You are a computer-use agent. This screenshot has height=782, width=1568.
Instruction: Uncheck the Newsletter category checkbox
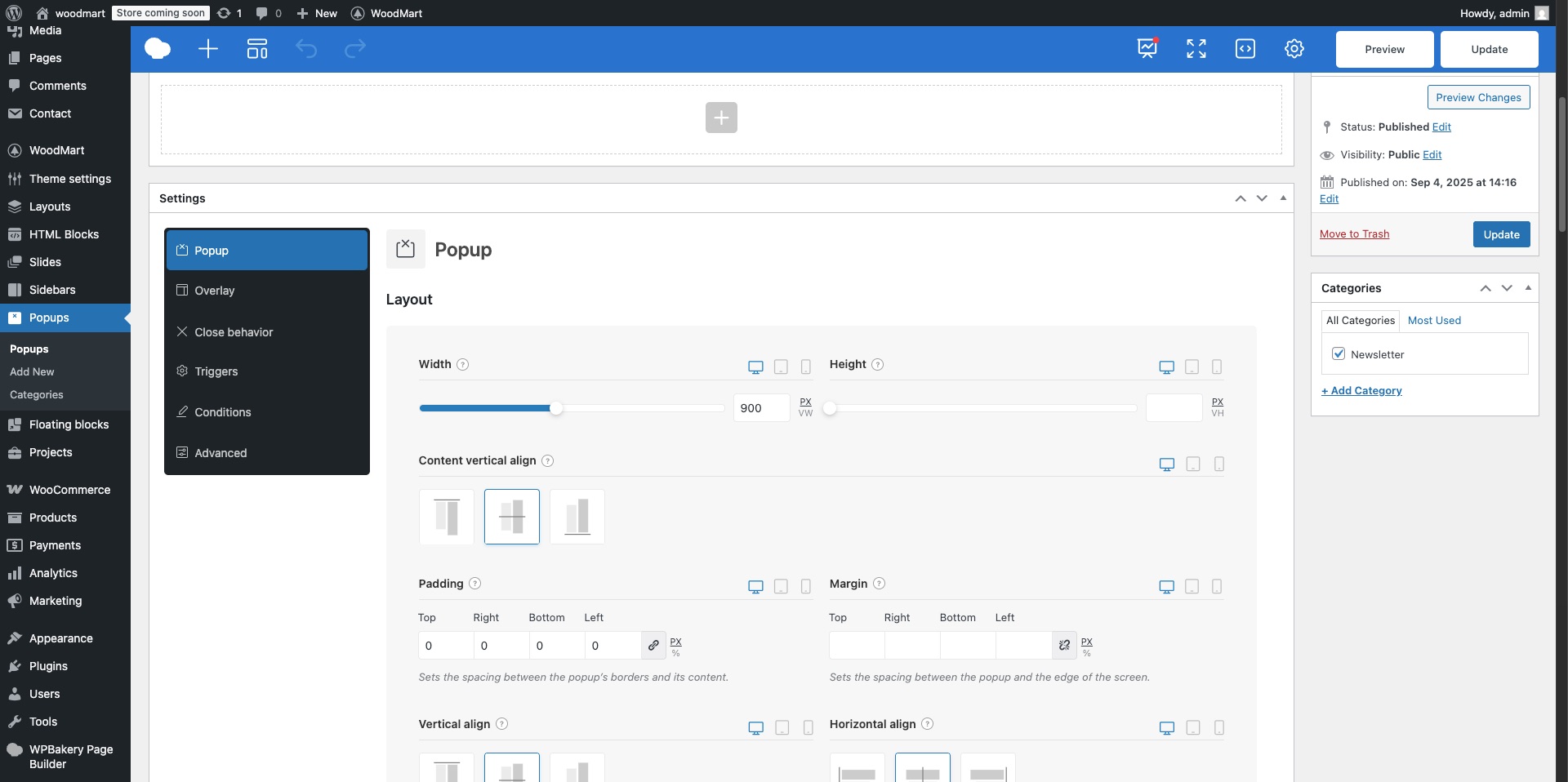pos(1339,354)
